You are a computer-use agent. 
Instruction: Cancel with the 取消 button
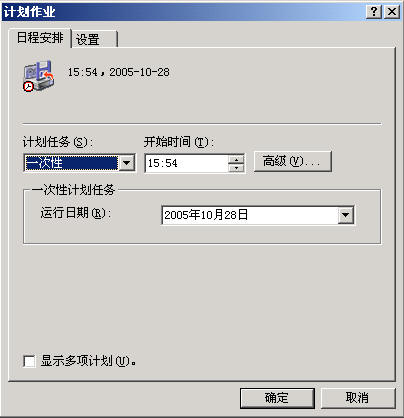[x=358, y=398]
